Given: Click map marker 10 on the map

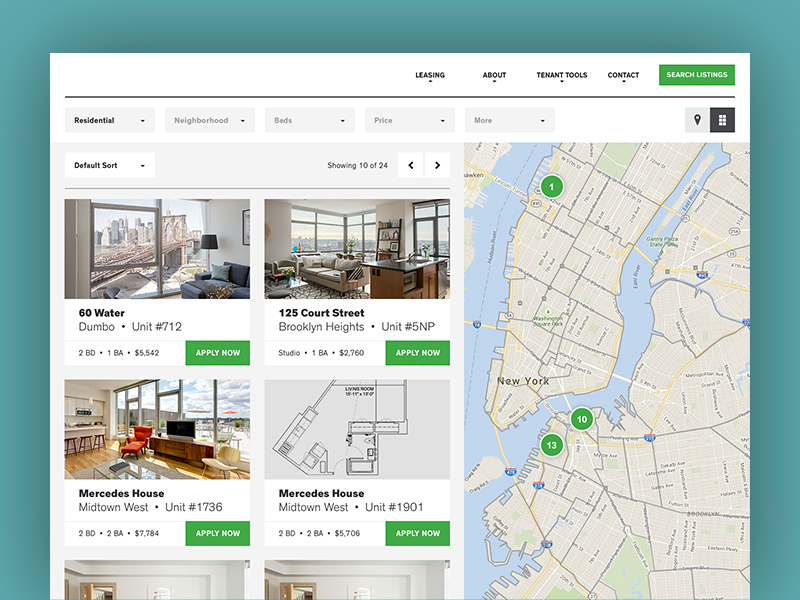Looking at the screenshot, I should coord(581,420).
